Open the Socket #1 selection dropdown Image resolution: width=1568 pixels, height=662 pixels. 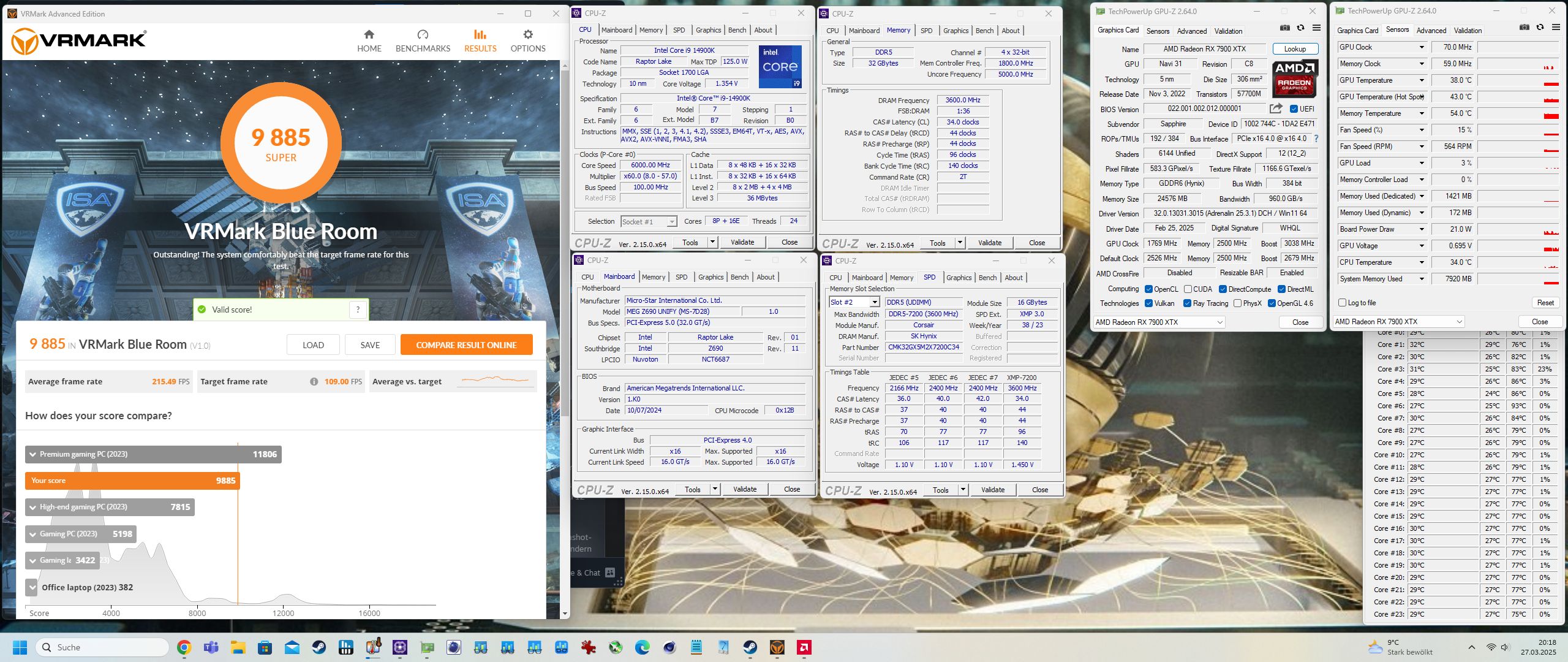pyautogui.click(x=649, y=222)
